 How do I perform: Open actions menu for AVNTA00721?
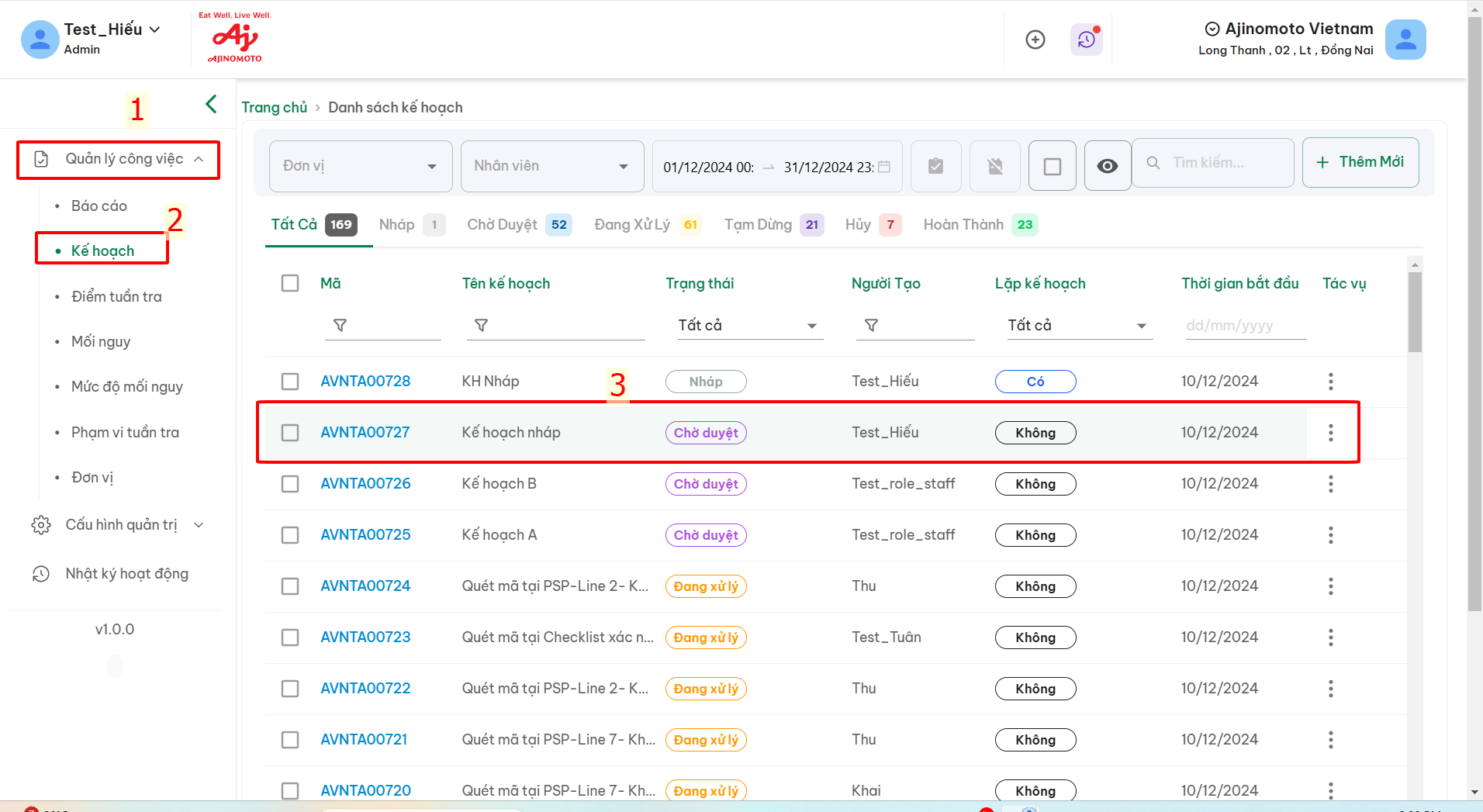point(1331,740)
